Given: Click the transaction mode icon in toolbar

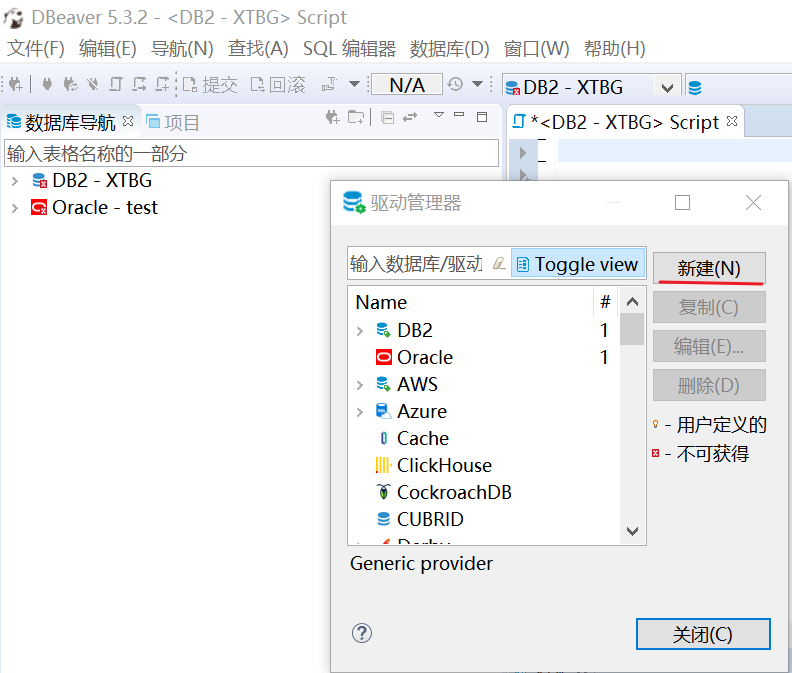Looking at the screenshot, I should pos(330,84).
